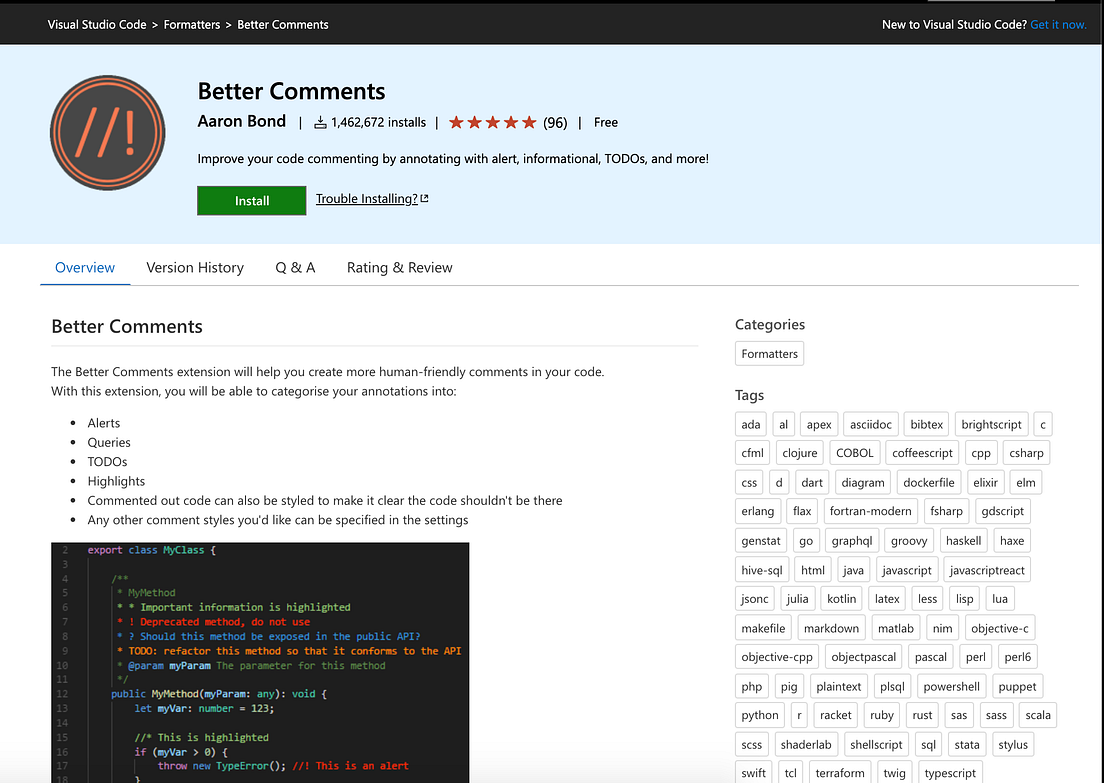The width and height of the screenshot is (1104, 783).
Task: Choose the COBOL tag
Action: (855, 452)
